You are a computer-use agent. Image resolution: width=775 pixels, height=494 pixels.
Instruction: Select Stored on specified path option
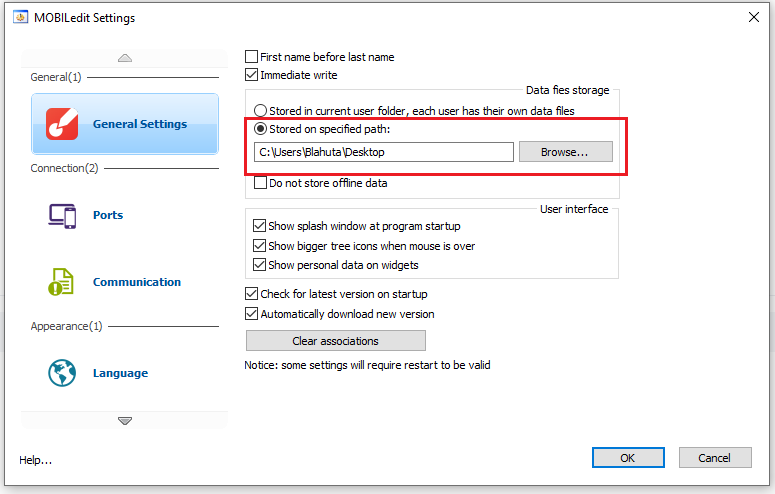[x=261, y=129]
